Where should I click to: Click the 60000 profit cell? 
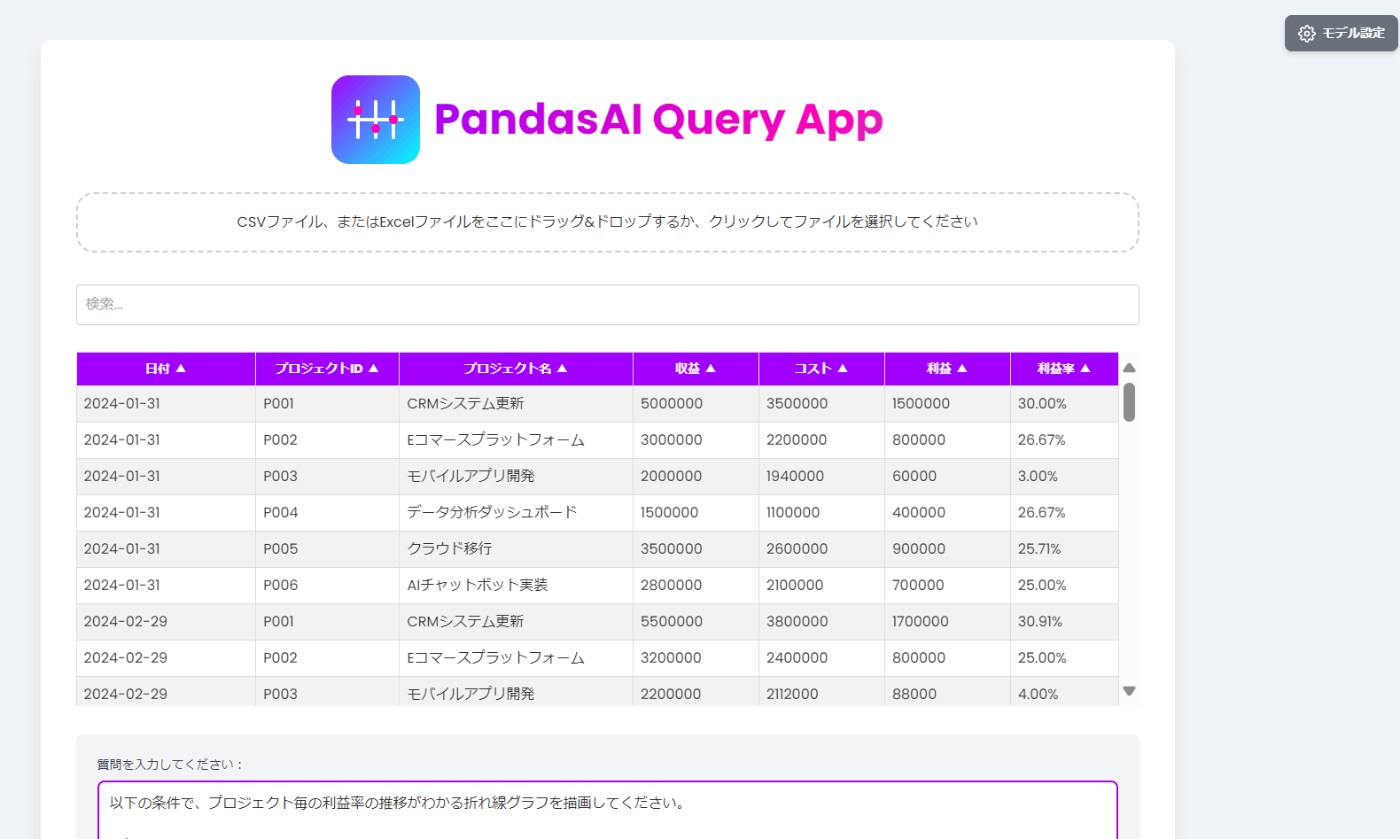[947, 476]
